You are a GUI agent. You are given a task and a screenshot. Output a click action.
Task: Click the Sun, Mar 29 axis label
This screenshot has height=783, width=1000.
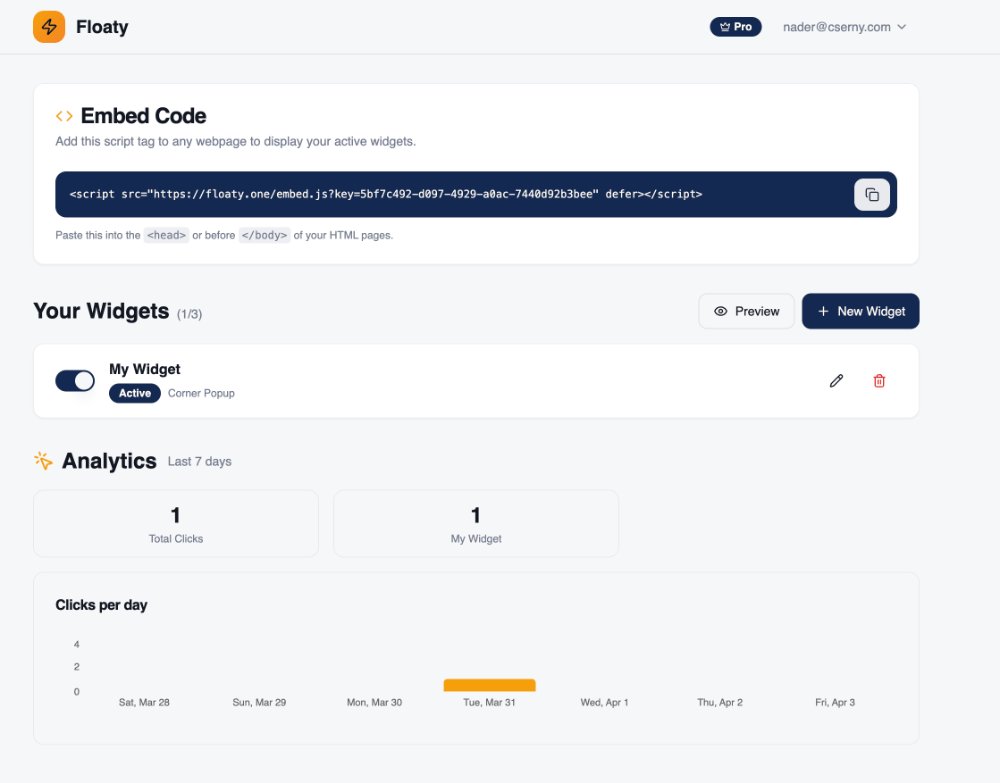tap(259, 702)
